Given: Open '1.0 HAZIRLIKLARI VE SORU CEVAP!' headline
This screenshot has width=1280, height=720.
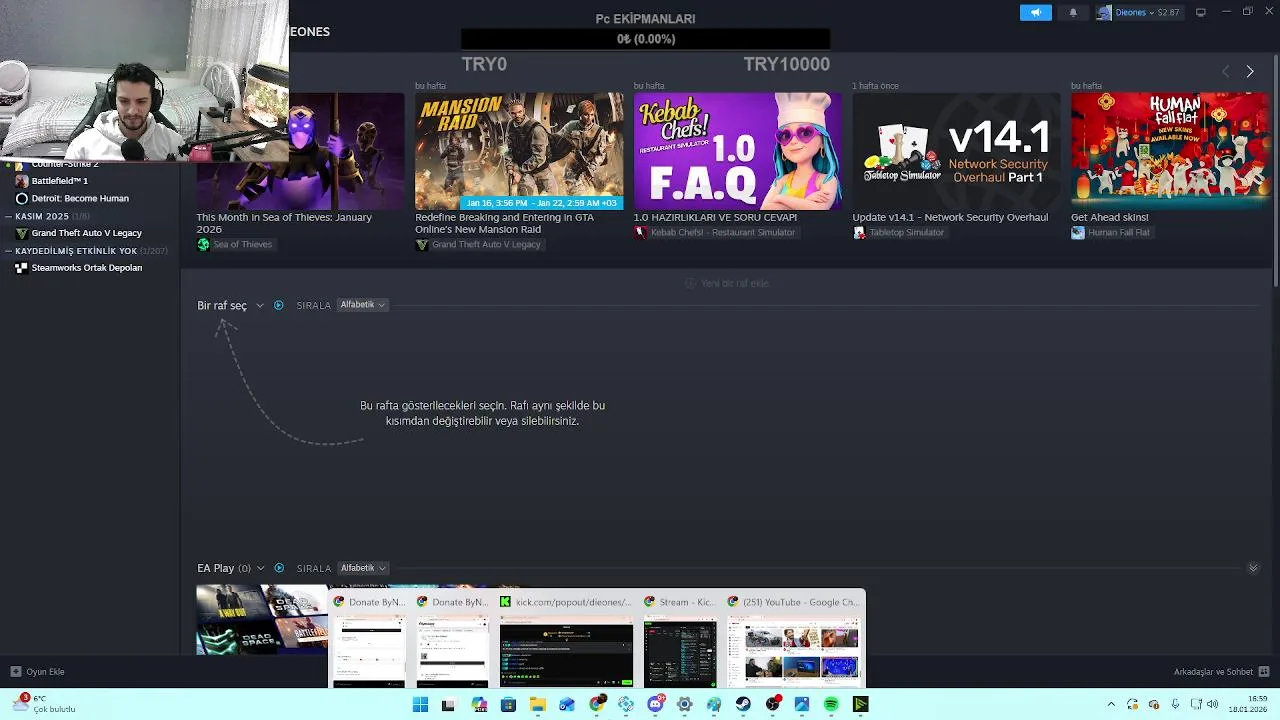Looking at the screenshot, I should click(715, 217).
